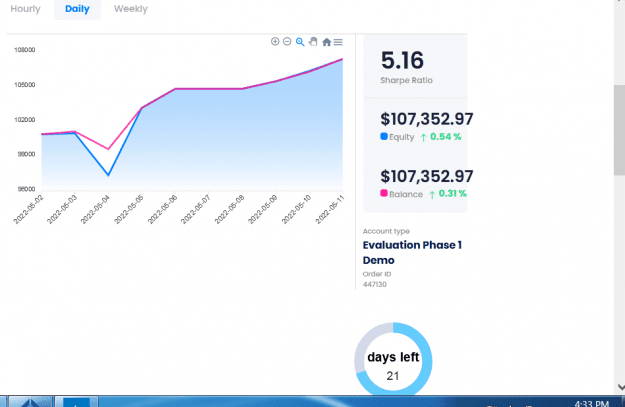The image size is (625, 407).
Task: Click the Order ID 447130 text
Action: pos(375,284)
